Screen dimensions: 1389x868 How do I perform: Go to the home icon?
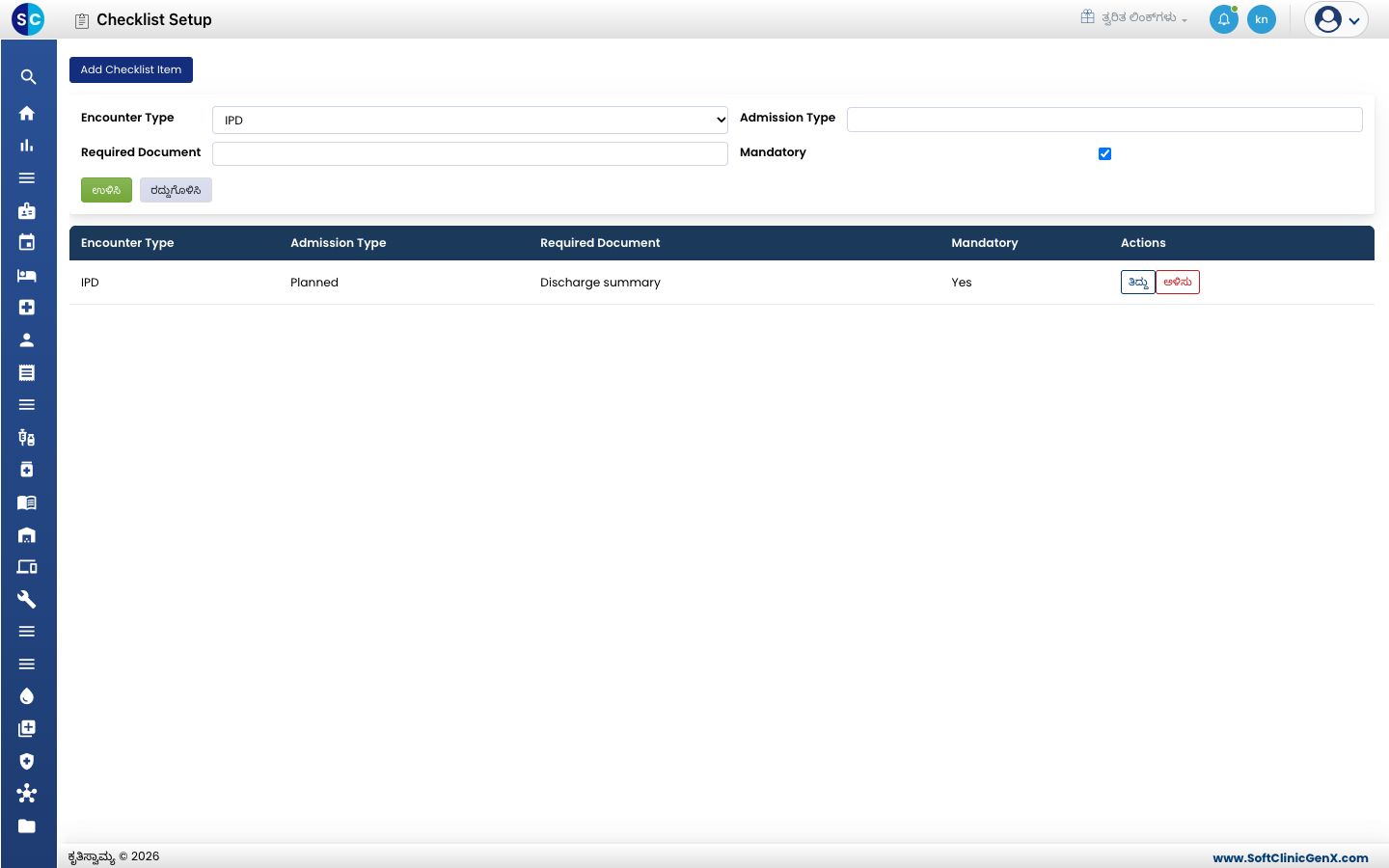(27, 113)
